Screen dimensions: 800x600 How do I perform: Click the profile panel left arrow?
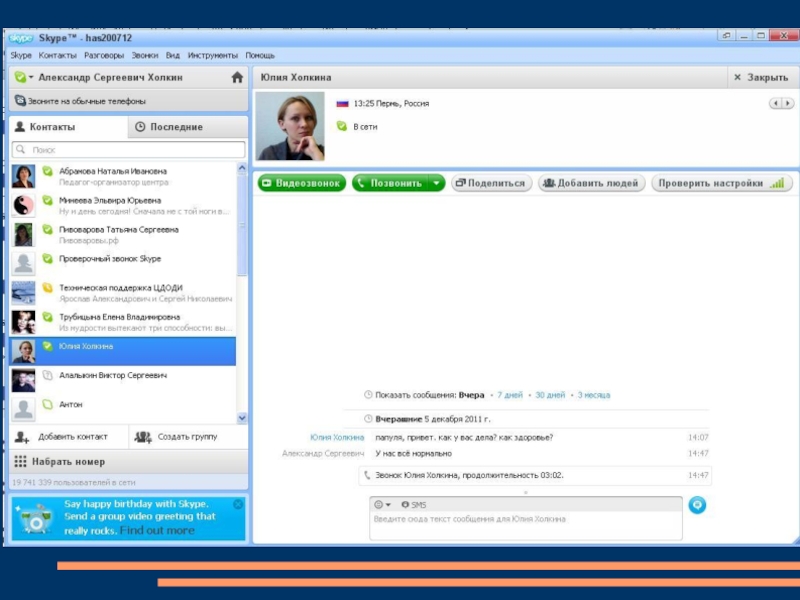click(776, 103)
